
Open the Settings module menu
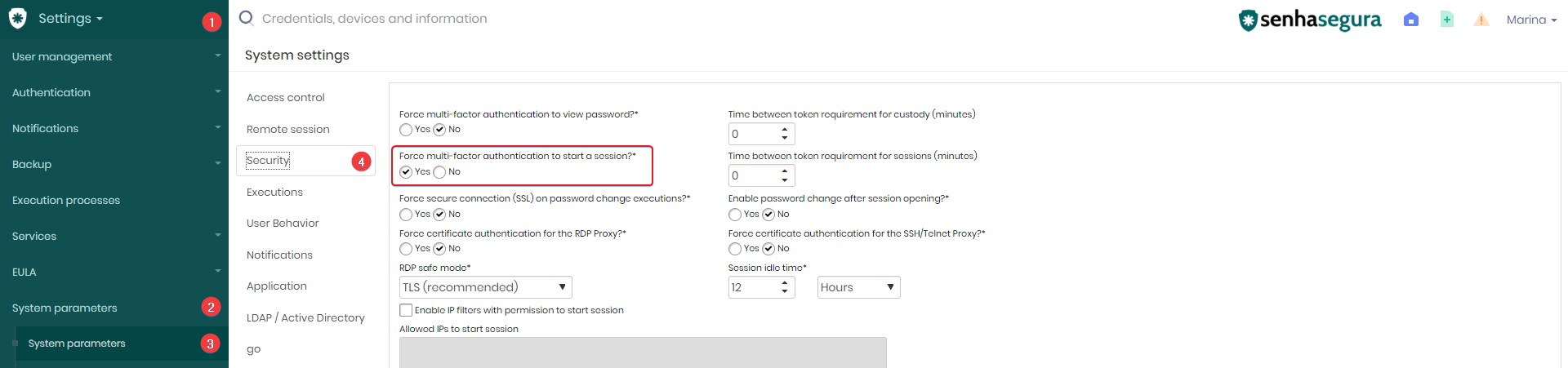70,18
